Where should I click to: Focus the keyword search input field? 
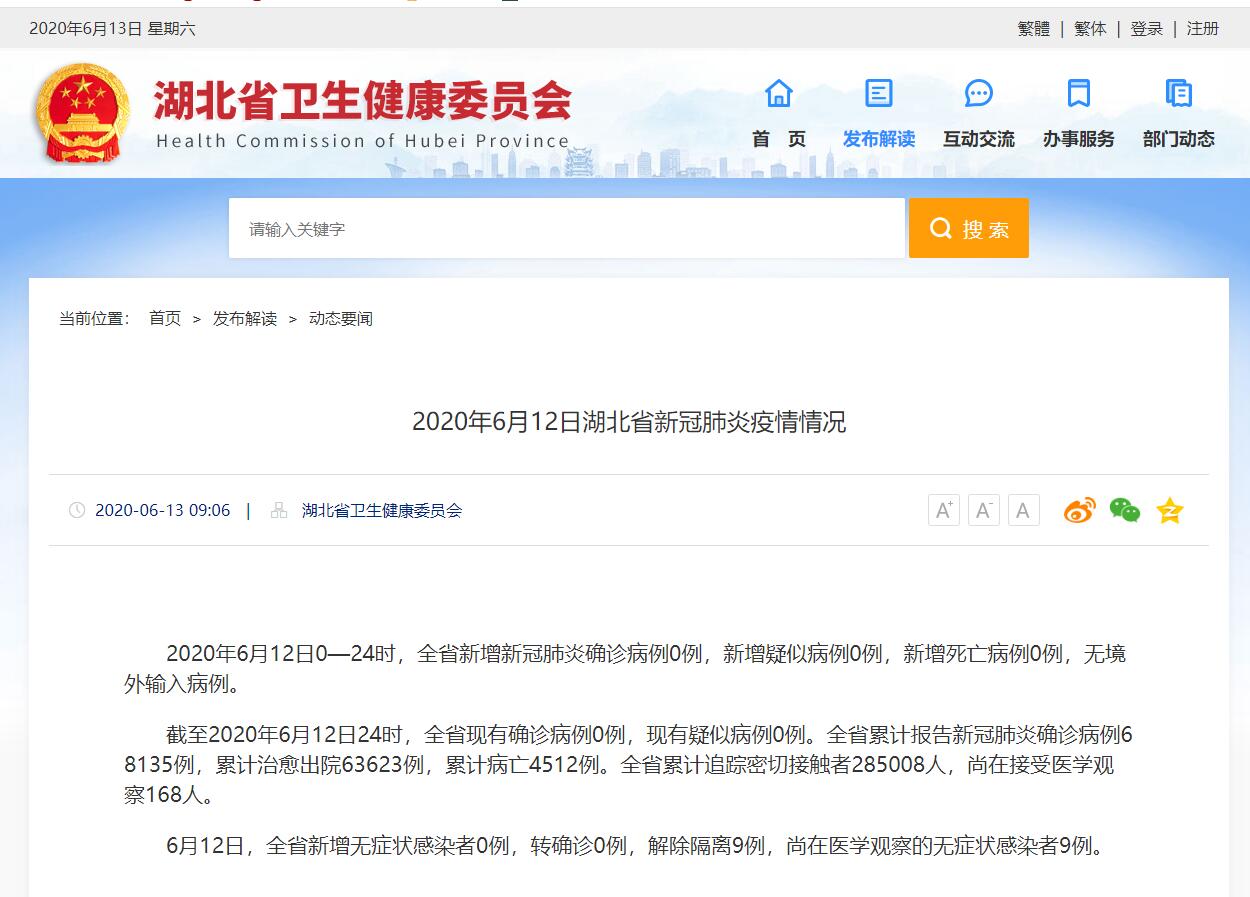point(566,229)
